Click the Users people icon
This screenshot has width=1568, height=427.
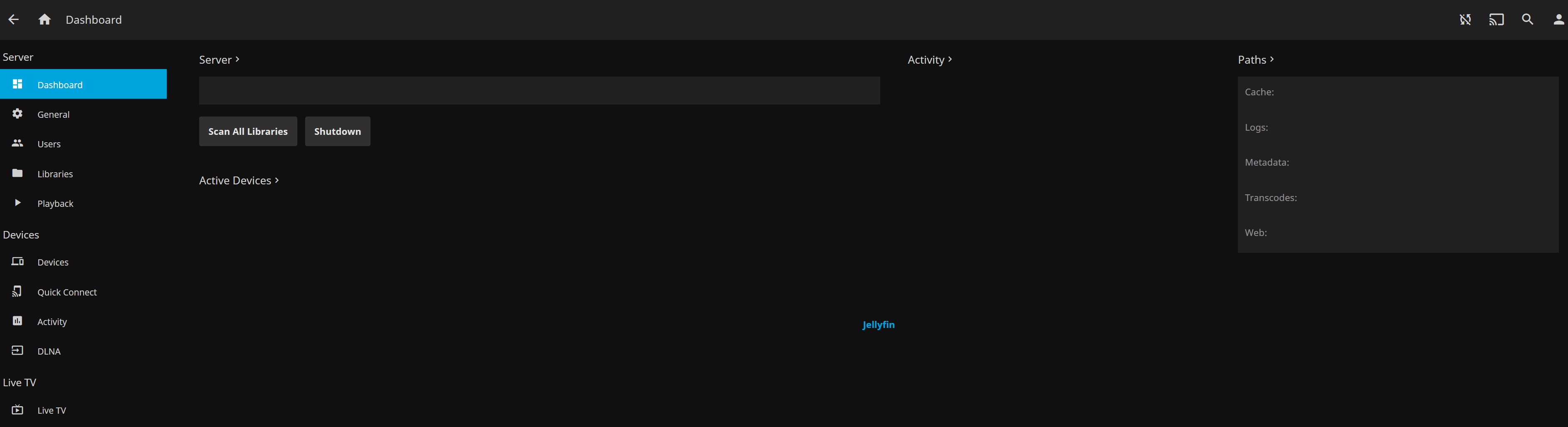point(17,143)
